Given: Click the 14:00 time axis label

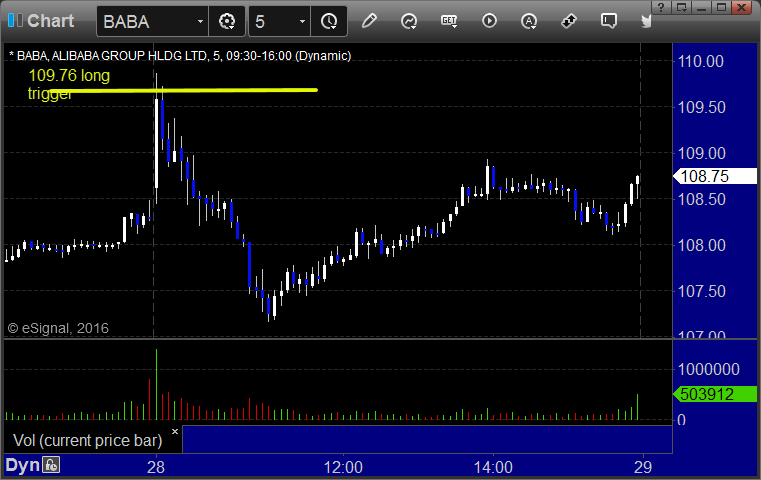Looking at the screenshot, I should [x=493, y=467].
